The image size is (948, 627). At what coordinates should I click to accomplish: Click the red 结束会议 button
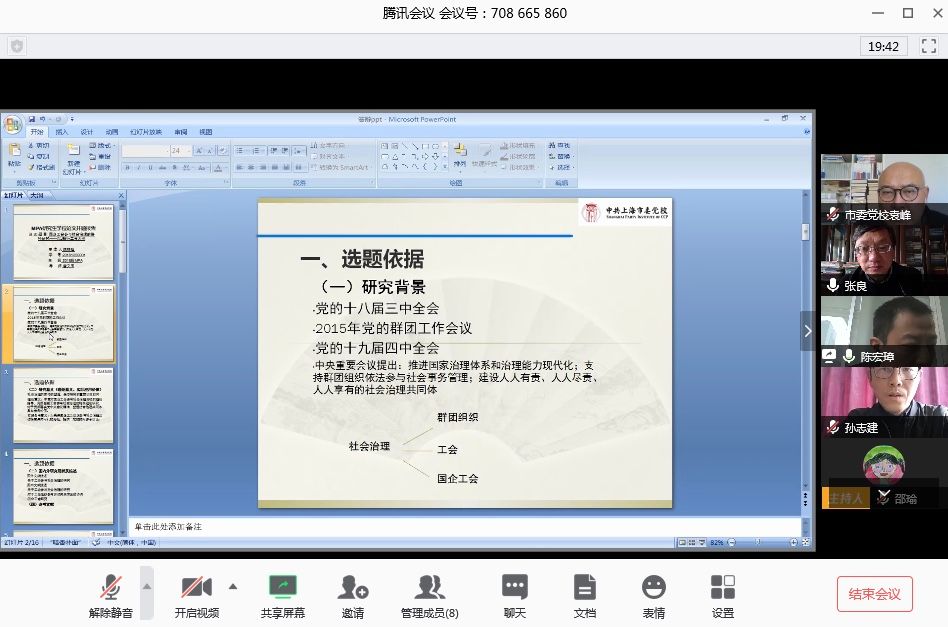[874, 594]
